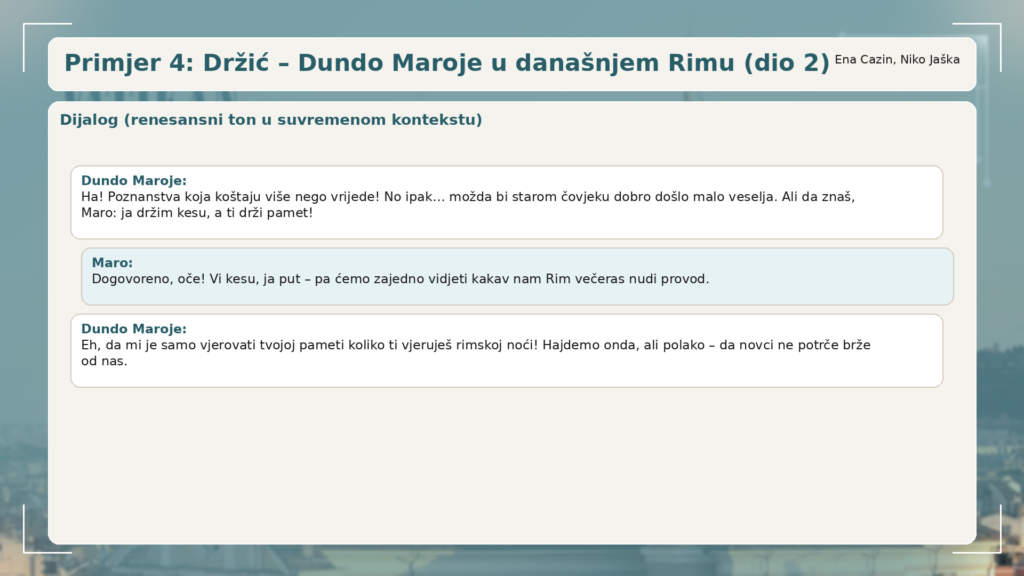The height and width of the screenshot is (576, 1024).
Task: Click the top-right corner bracket decoration
Action: (995, 28)
